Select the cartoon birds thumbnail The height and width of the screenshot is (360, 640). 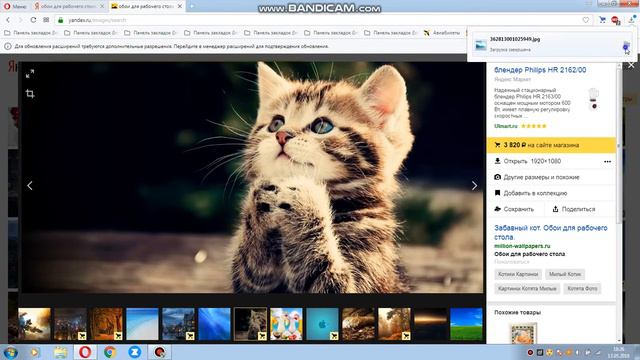pos(286,324)
